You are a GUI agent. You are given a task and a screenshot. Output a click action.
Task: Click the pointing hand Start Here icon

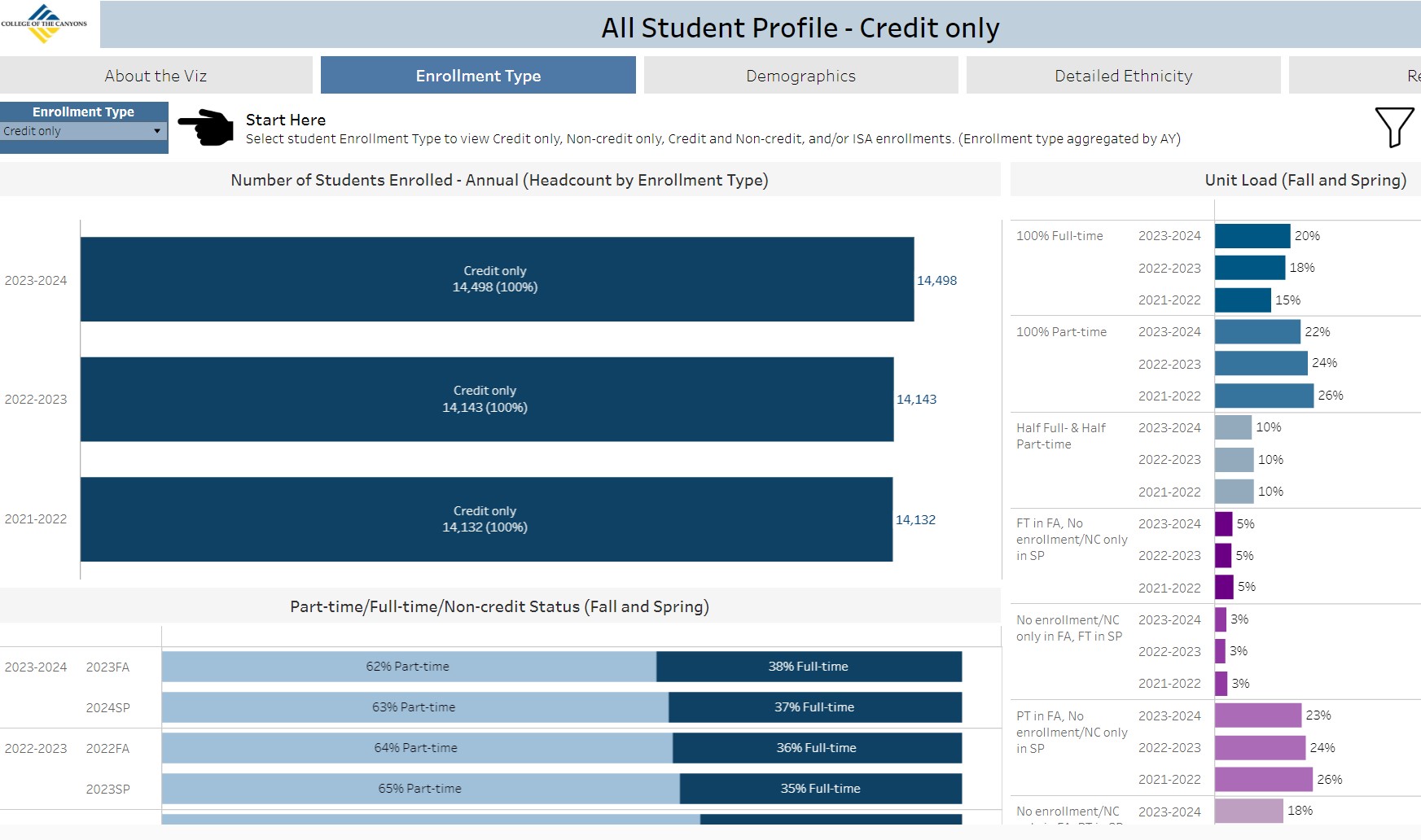(x=206, y=128)
